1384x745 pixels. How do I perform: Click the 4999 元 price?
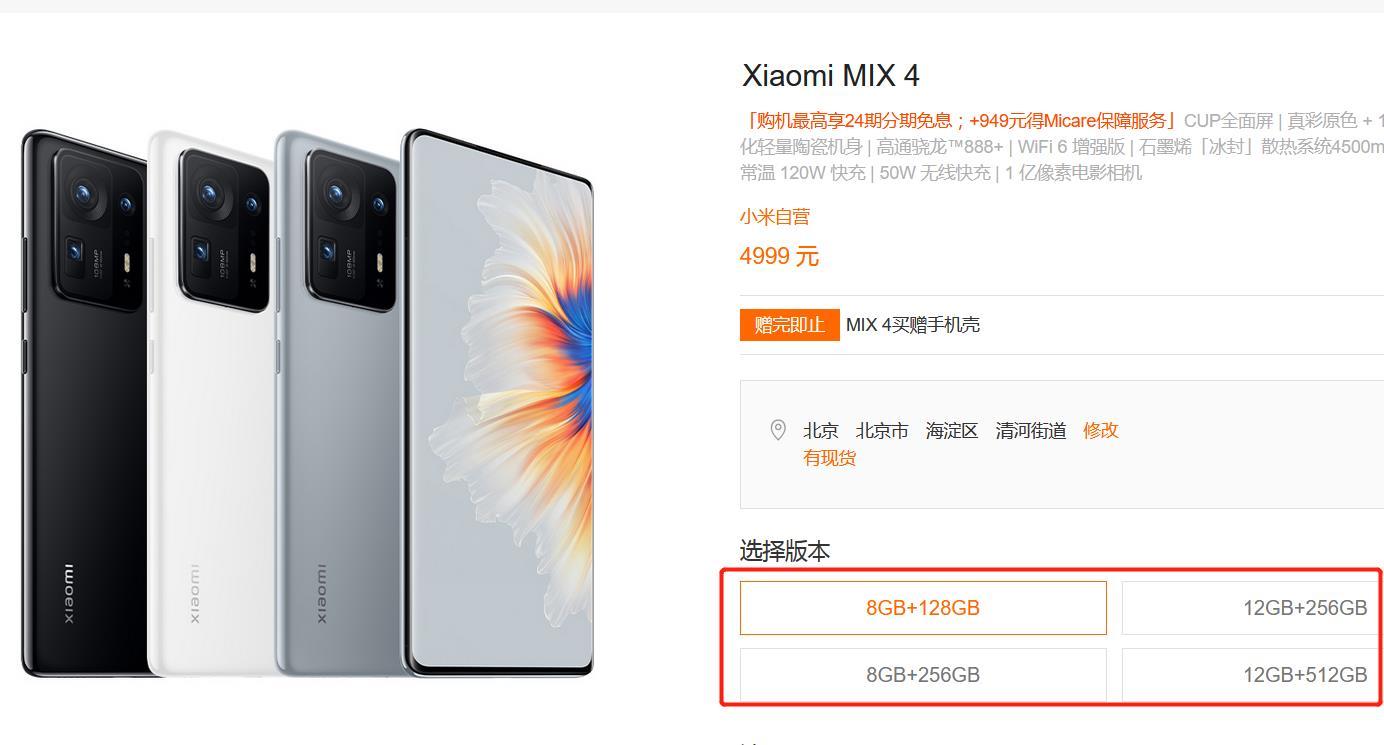[779, 256]
